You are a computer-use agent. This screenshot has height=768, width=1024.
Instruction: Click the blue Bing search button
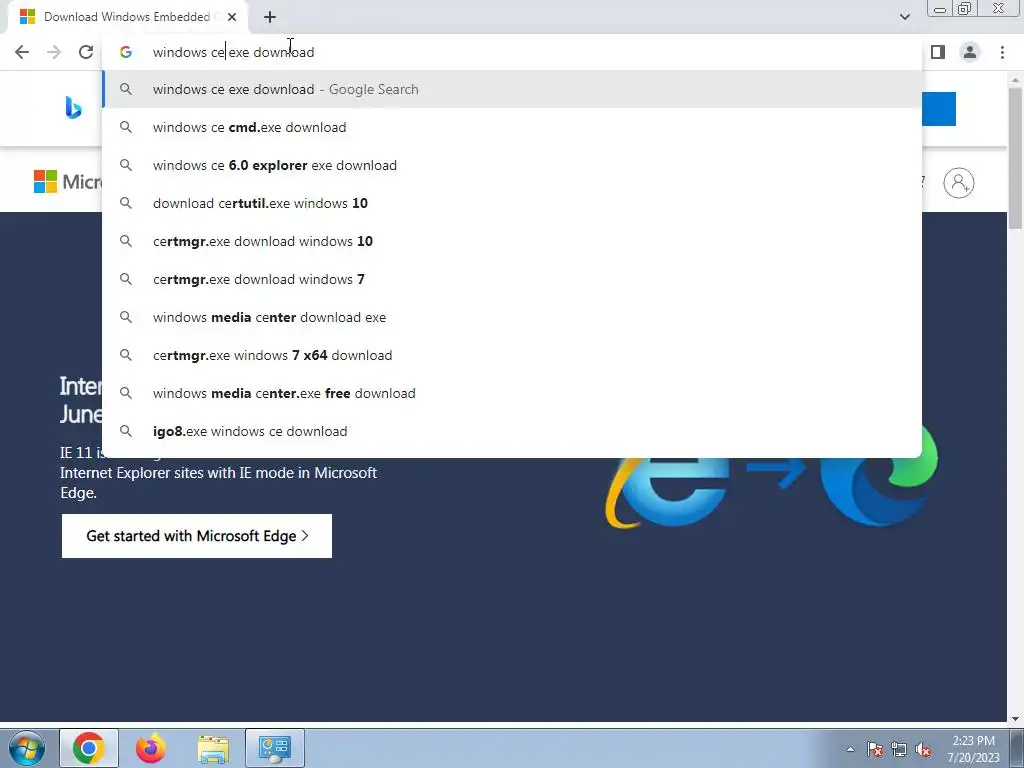point(939,108)
